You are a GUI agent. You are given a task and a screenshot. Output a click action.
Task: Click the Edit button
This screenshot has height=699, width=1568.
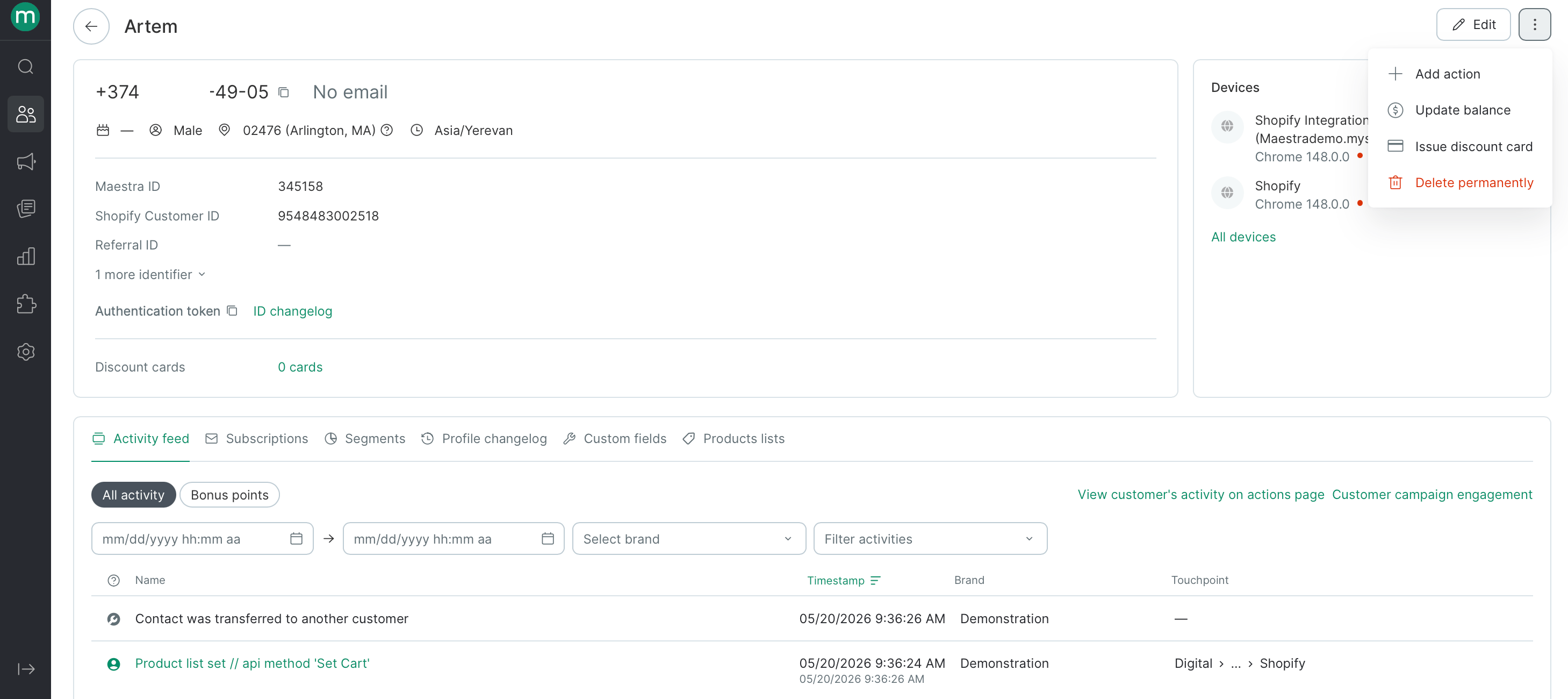coord(1473,24)
